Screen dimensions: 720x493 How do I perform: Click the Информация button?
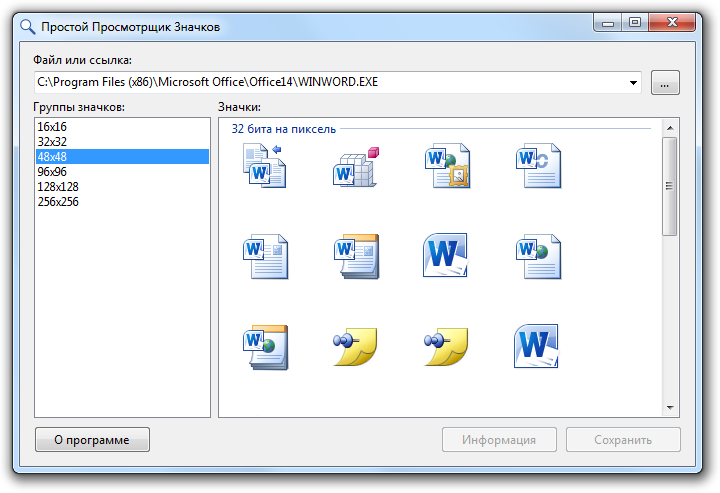499,440
